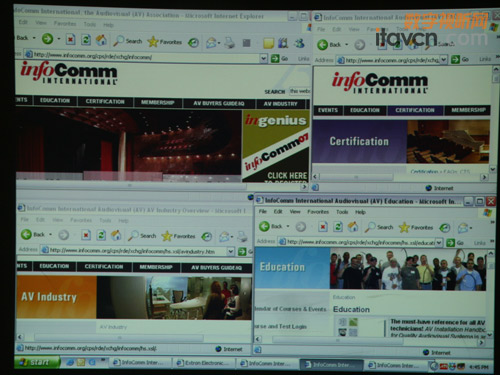This screenshot has width=500, height=375.
Task: Open the Tools menu in Education window
Action: pos(342,212)
